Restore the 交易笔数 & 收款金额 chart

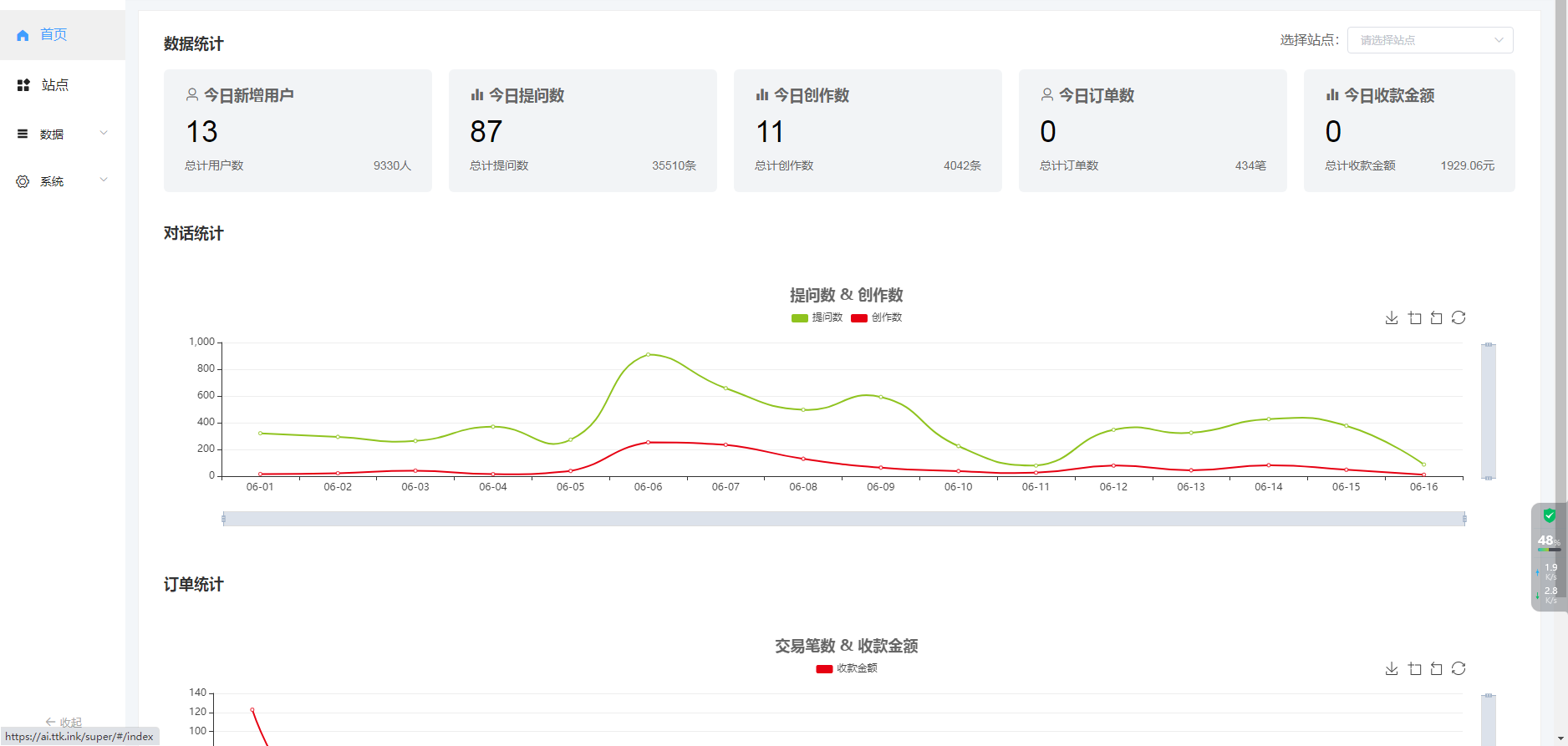click(x=1459, y=668)
